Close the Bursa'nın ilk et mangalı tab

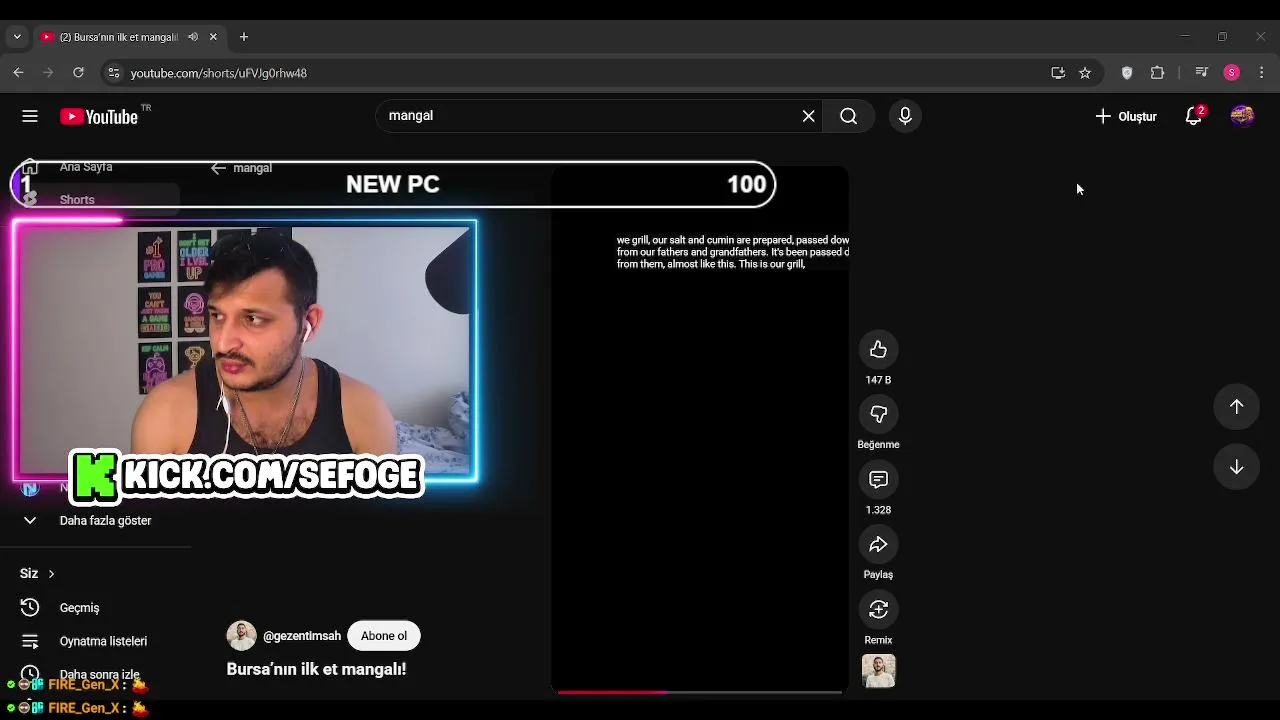[213, 37]
